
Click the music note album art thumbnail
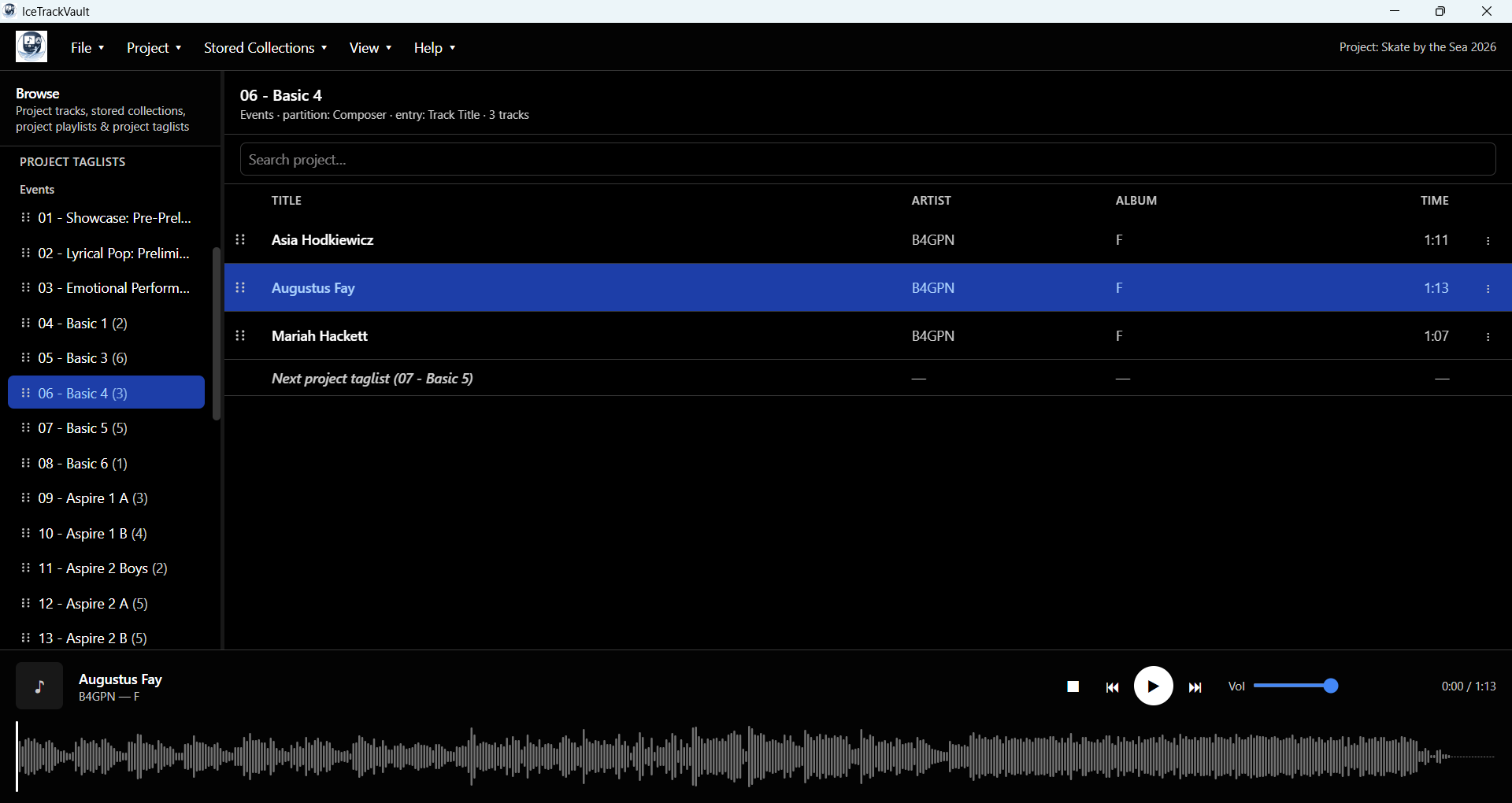coord(39,686)
